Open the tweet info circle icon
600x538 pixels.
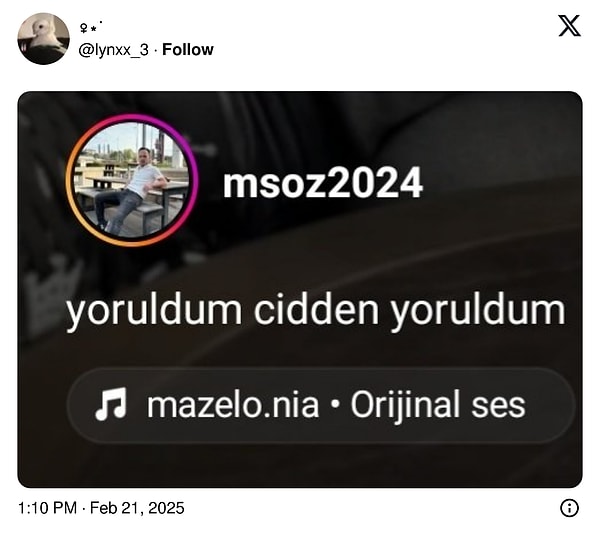coord(569,508)
